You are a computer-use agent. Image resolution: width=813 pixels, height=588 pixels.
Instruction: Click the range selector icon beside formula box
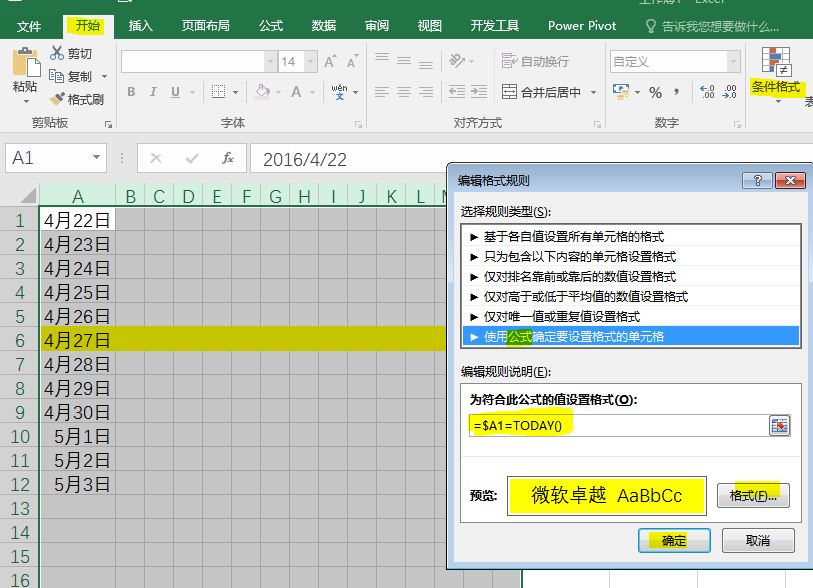[x=779, y=426]
